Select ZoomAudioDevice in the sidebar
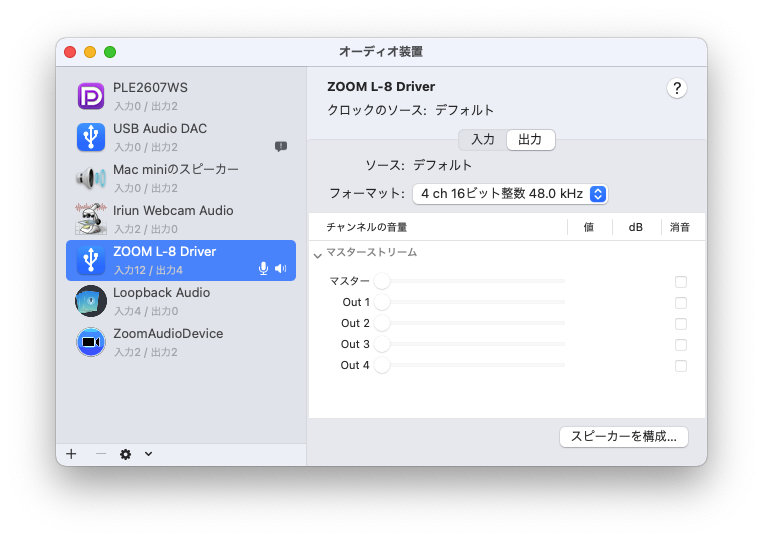 (x=181, y=342)
